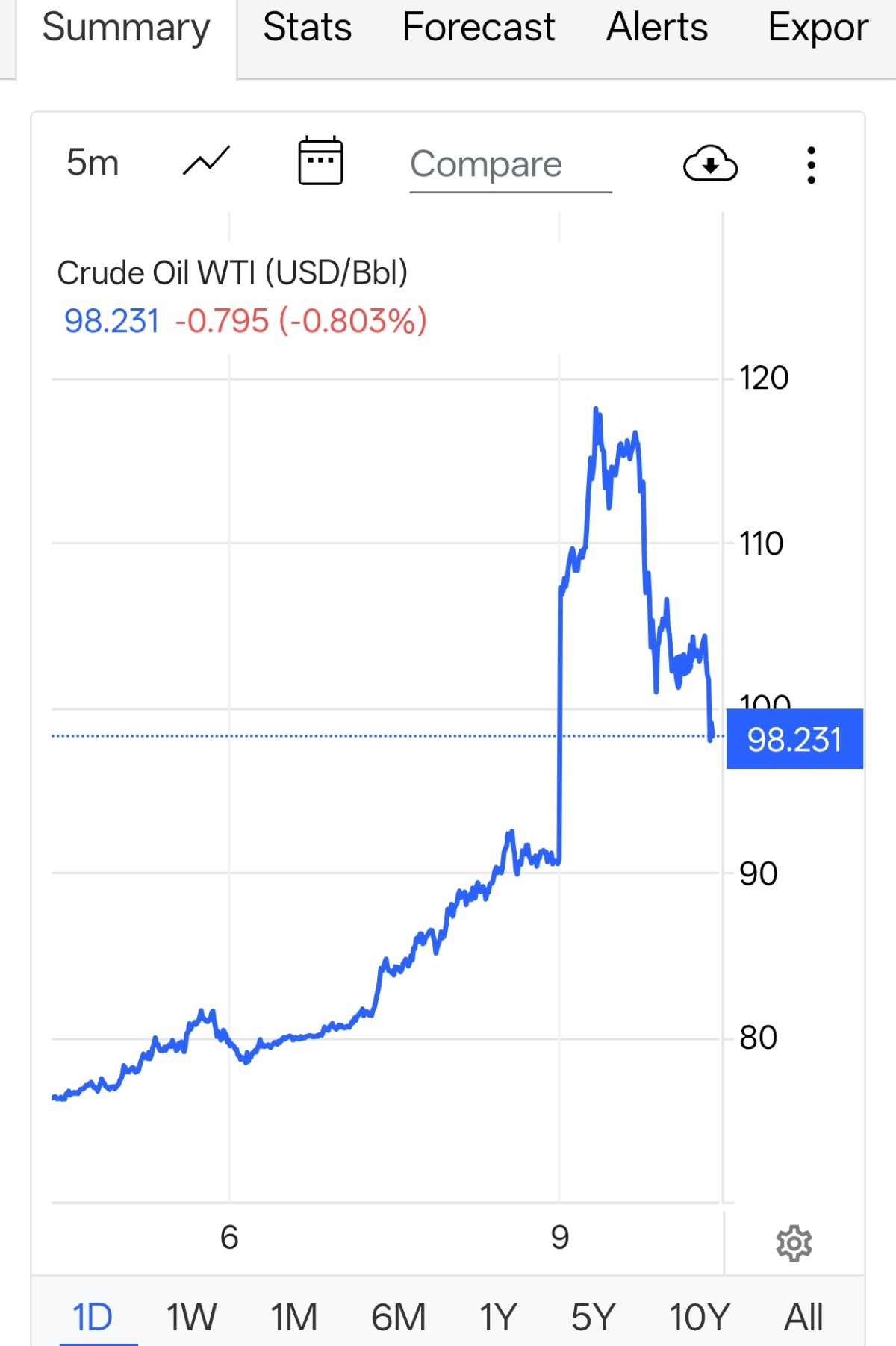Viewport: 896px width, 1346px height.
Task: Open the Stats tab
Action: tap(307, 28)
